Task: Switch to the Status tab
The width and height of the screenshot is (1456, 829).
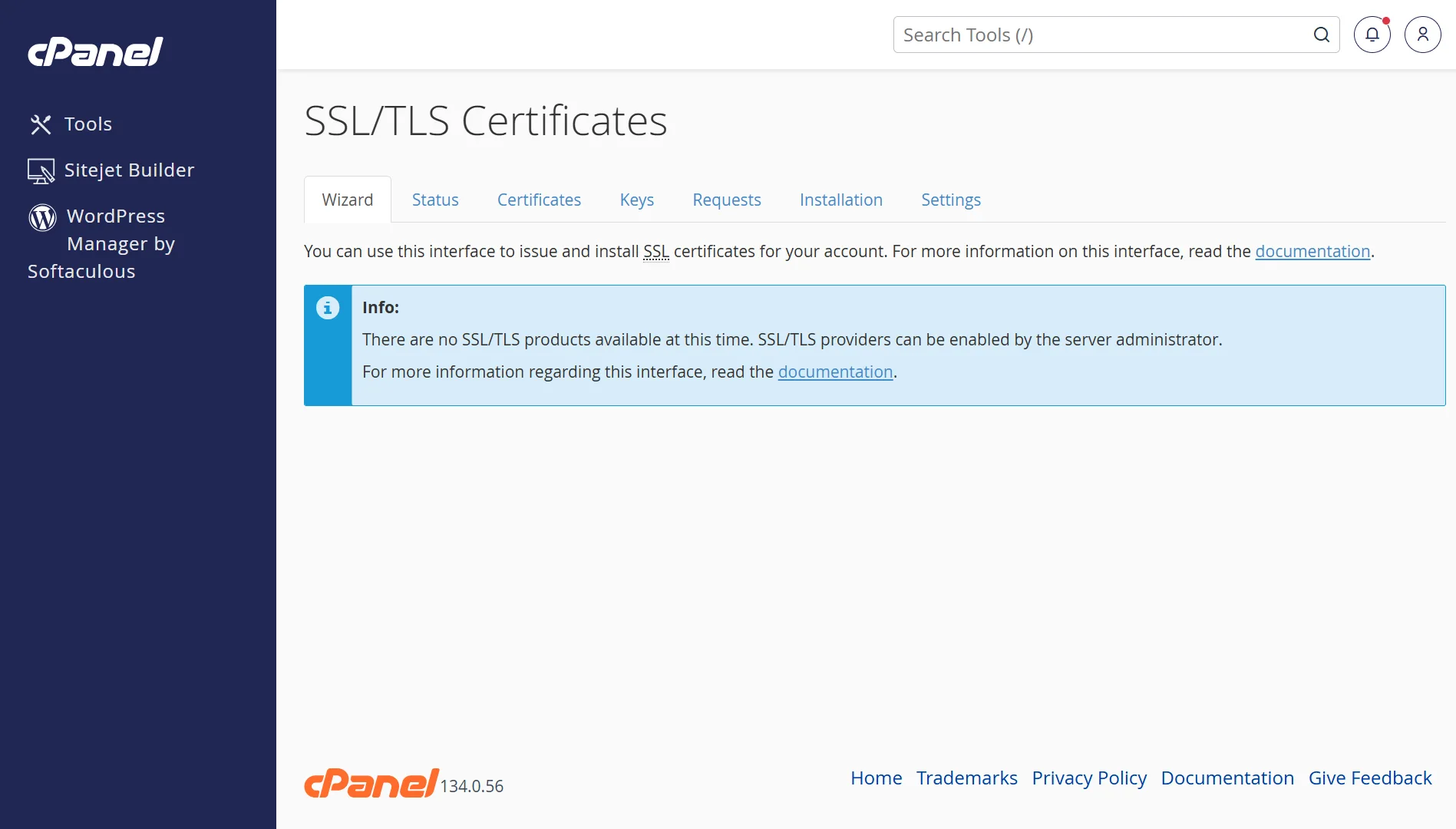Action: pos(435,200)
